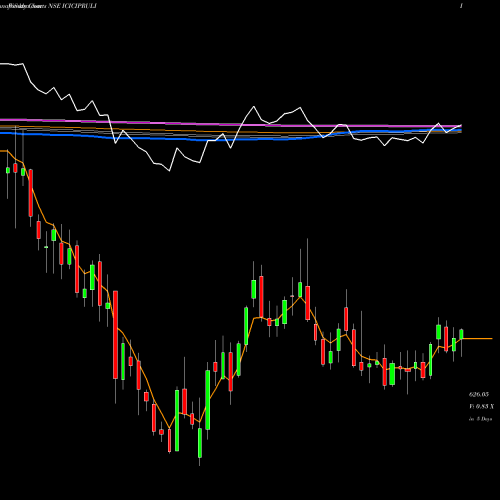Click the NSE ICICIPRULI chart title text
500x500 pixels.
pos(73,6)
